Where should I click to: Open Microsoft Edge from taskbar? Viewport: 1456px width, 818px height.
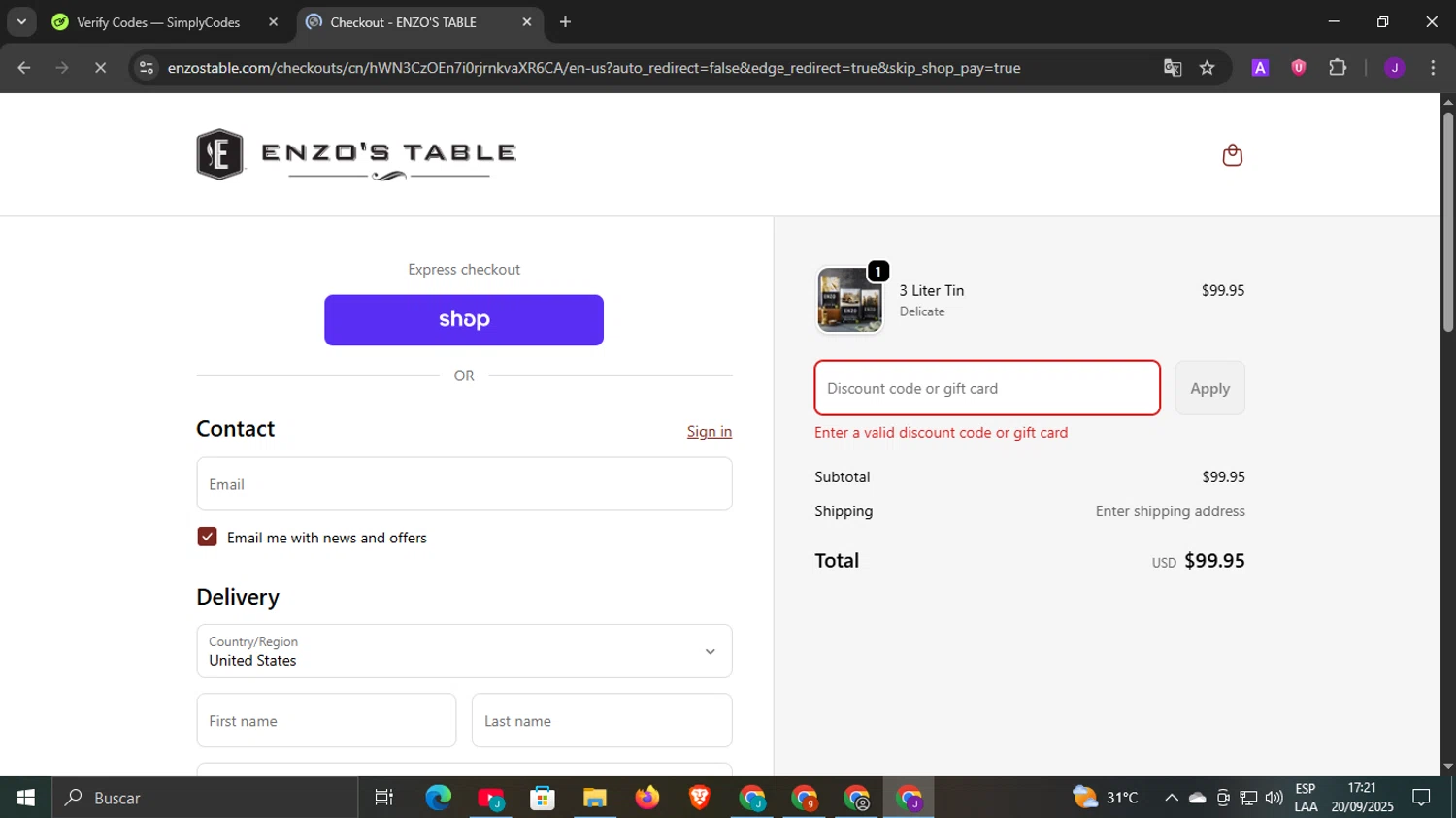point(439,798)
